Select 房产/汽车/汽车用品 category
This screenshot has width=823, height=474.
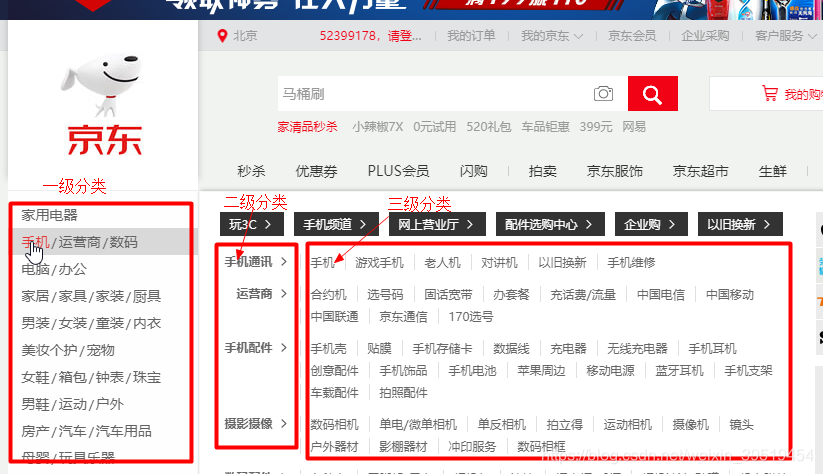click(x=86, y=431)
